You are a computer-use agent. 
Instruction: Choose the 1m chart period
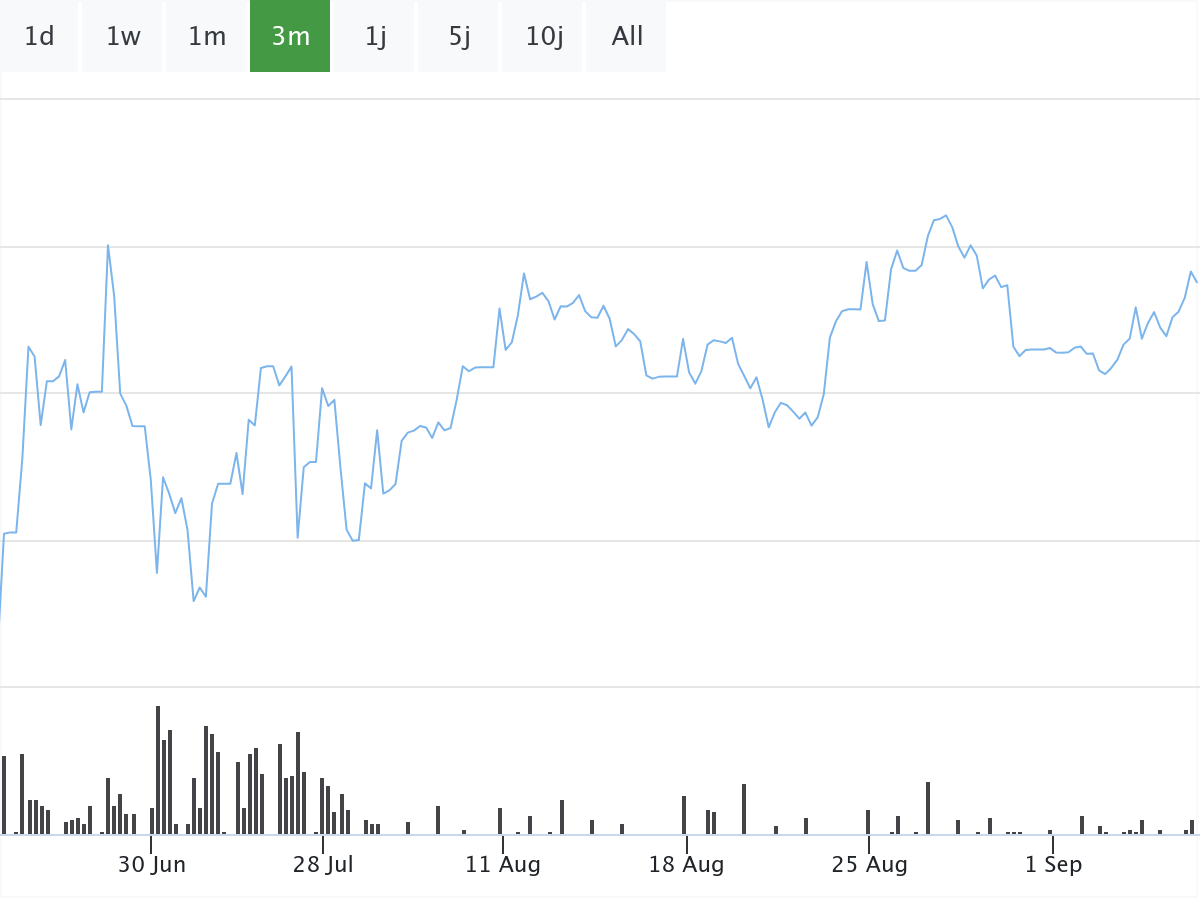tap(207, 37)
